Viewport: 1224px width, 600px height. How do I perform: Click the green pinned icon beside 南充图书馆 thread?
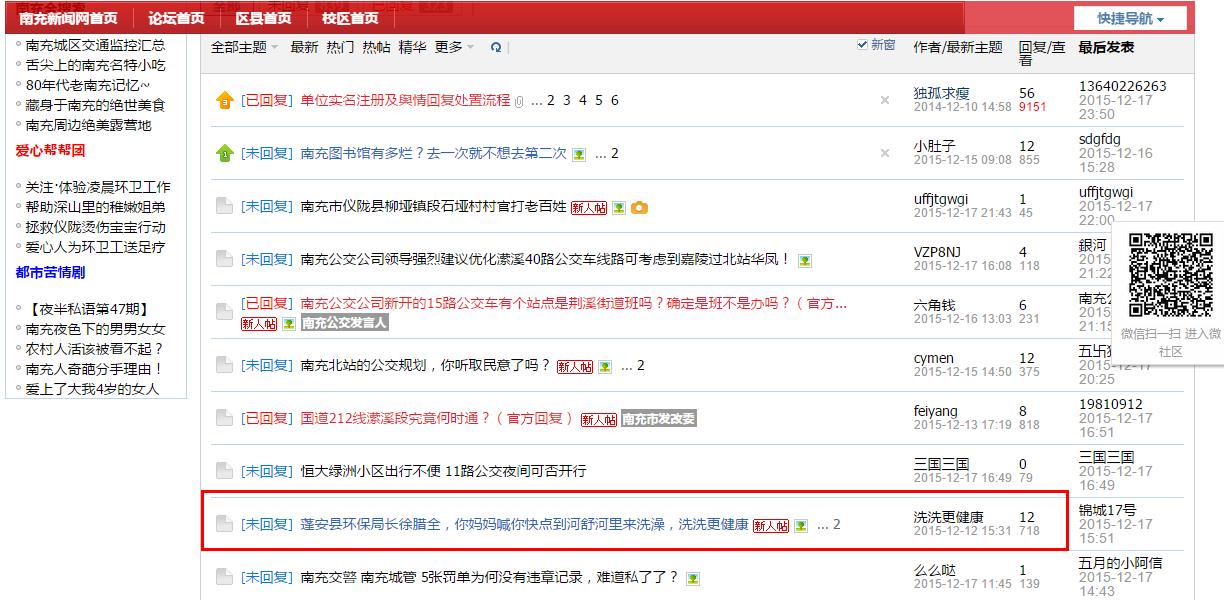[225, 154]
